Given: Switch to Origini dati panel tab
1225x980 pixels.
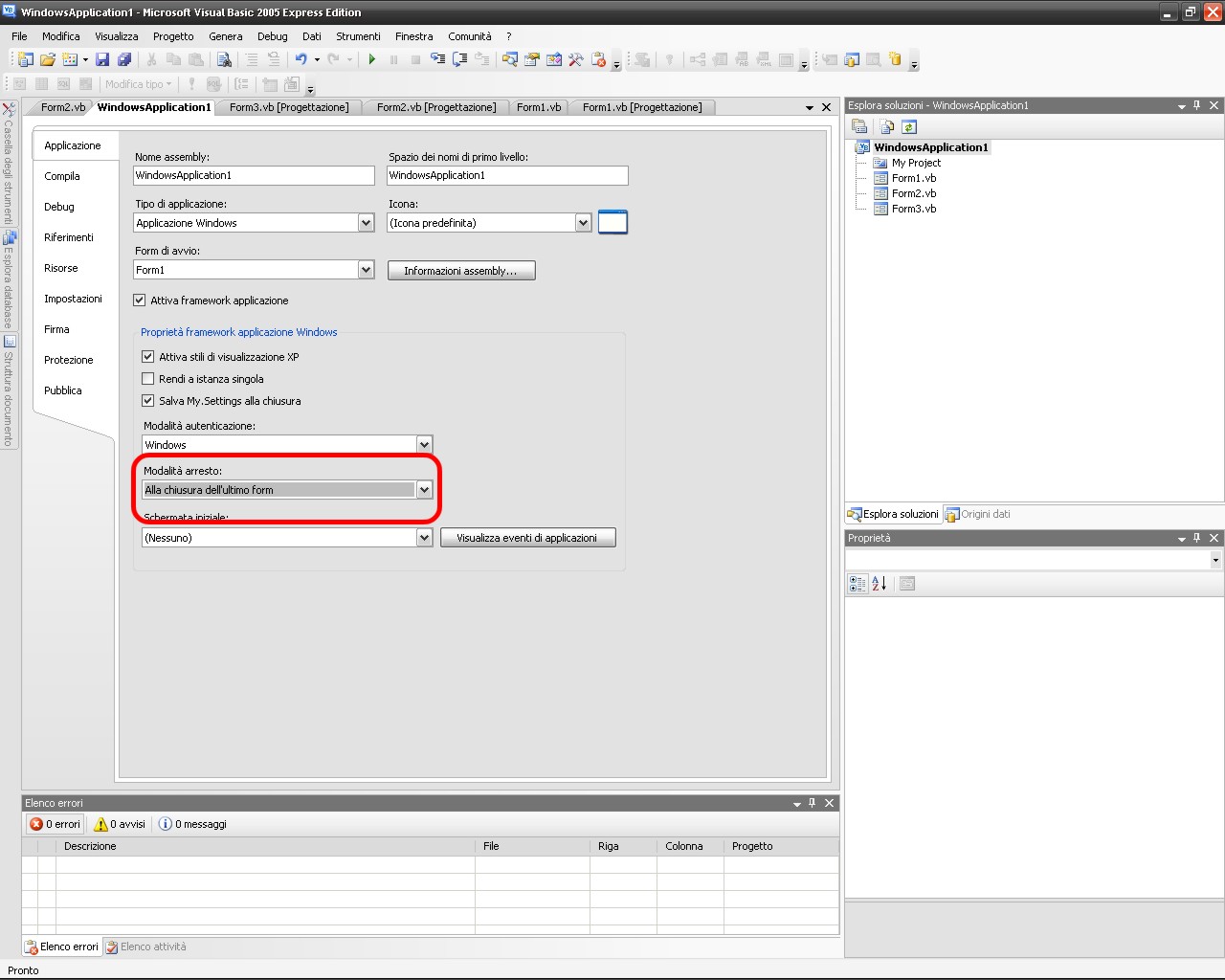Looking at the screenshot, I should [977, 514].
